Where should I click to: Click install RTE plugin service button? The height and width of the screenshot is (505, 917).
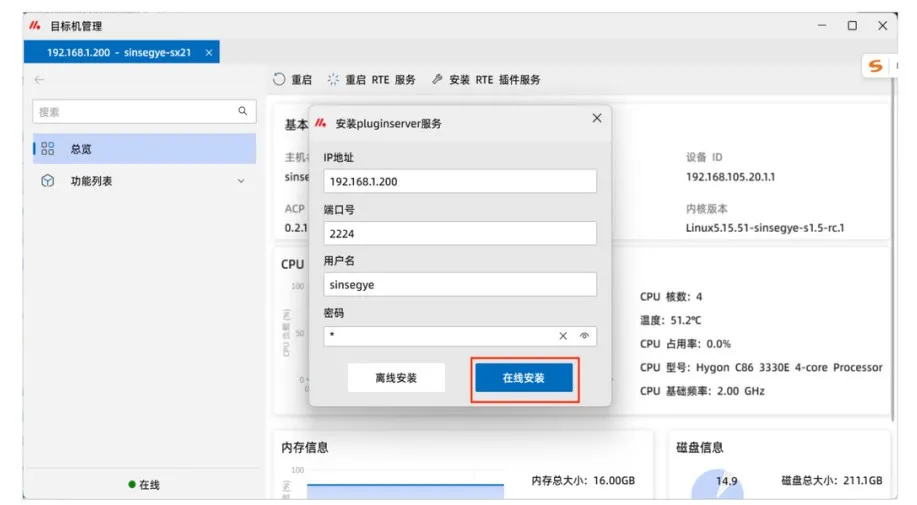point(486,79)
